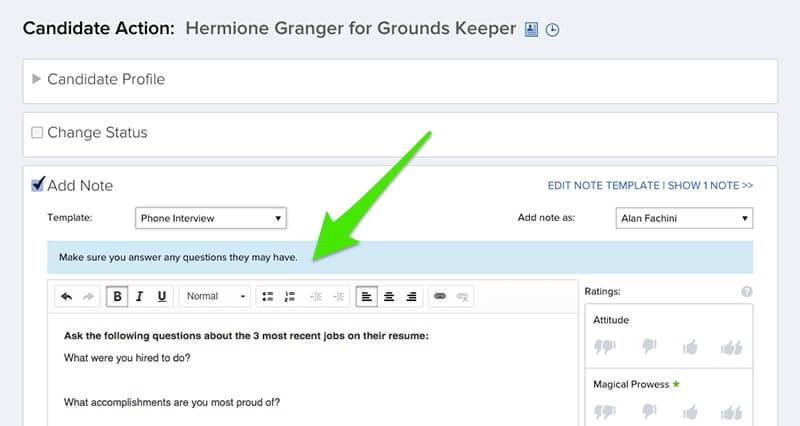This screenshot has height=426, width=800.
Task: Decrease indent in the note
Action: 316,296
